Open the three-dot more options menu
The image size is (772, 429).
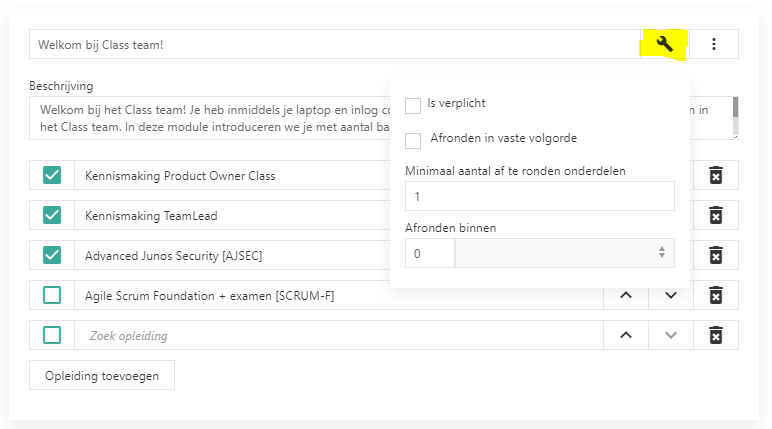[x=714, y=44]
